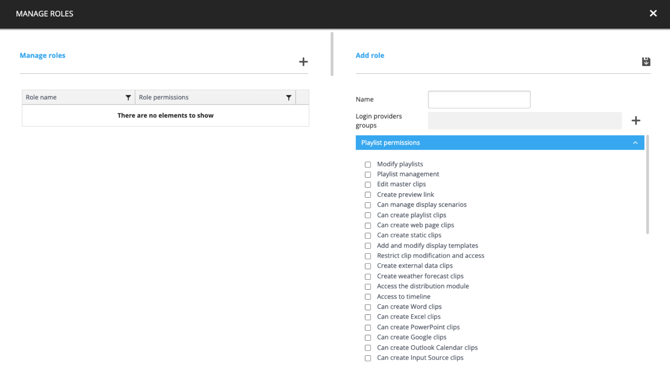Enable Create external data clips
Screen dimensions: 670x376
click(367, 266)
